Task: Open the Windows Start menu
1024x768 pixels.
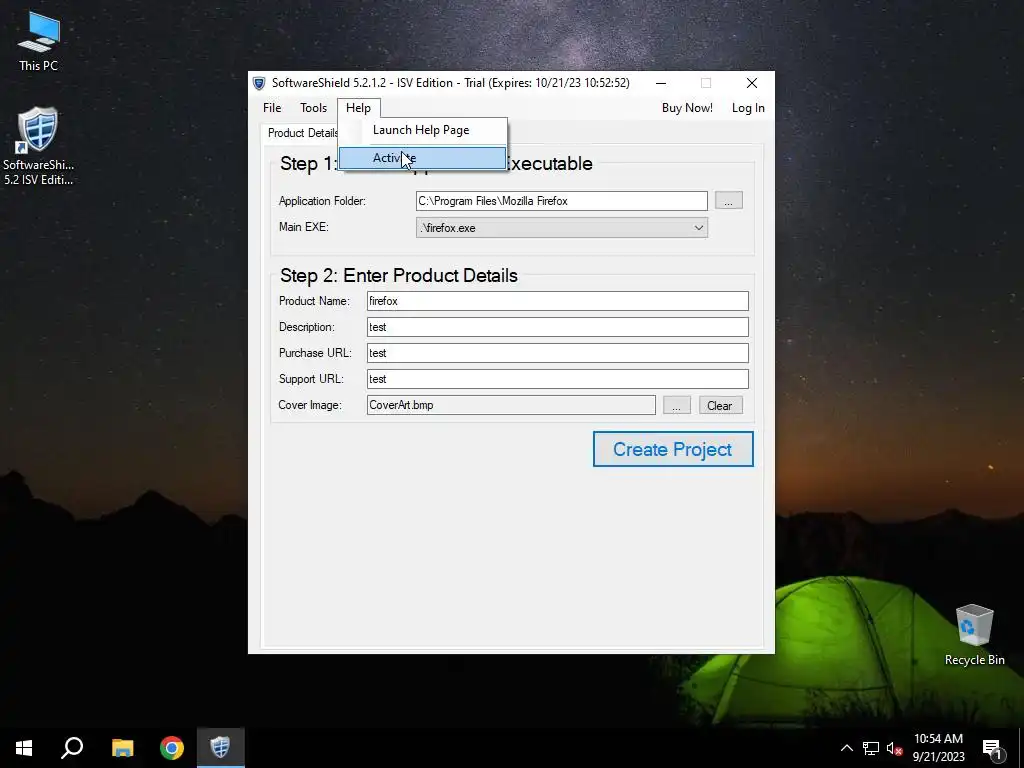Action: (x=24, y=748)
